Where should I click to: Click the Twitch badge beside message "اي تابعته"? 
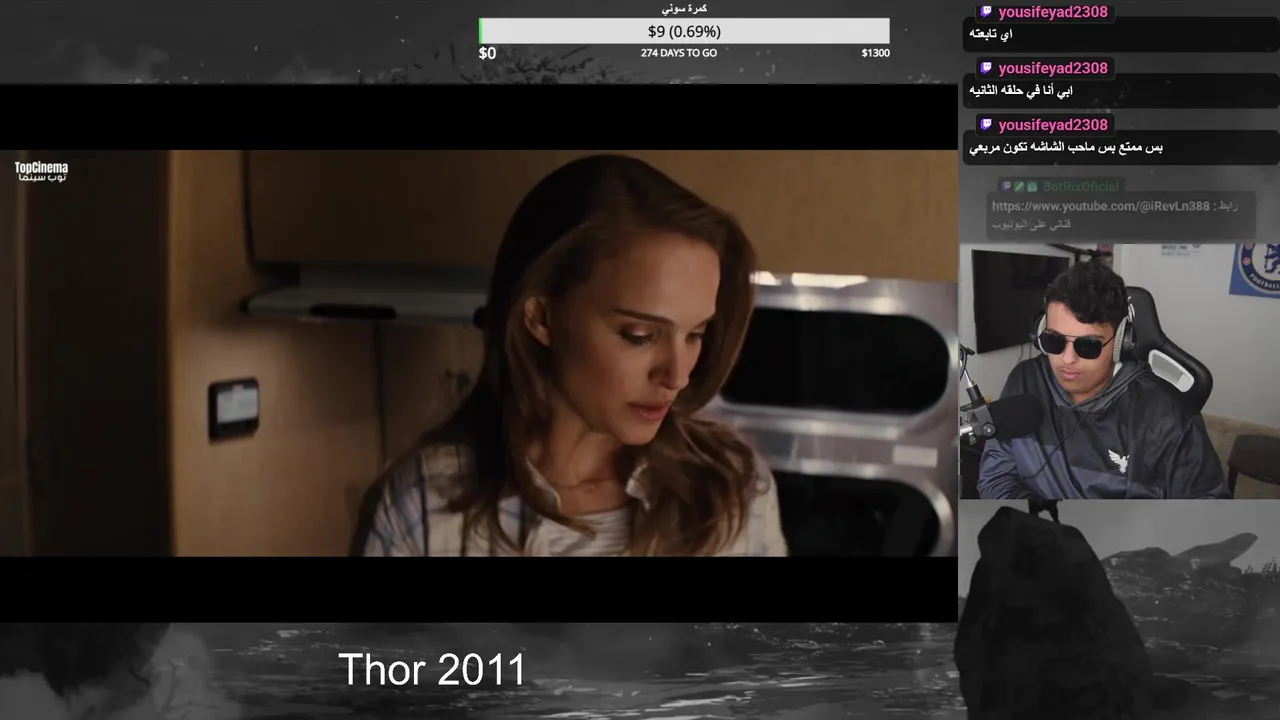(x=986, y=12)
